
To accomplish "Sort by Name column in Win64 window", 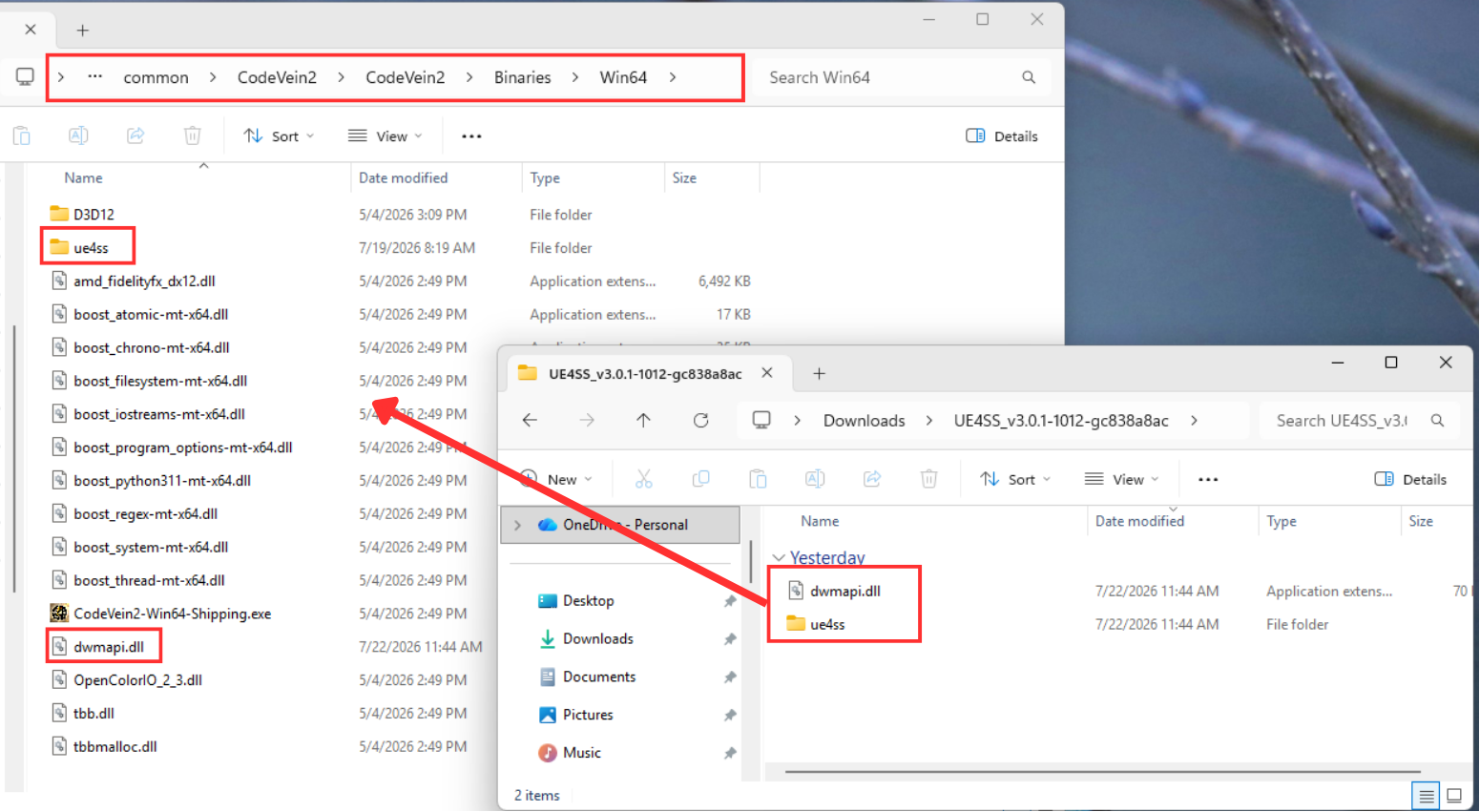I will (x=84, y=177).
